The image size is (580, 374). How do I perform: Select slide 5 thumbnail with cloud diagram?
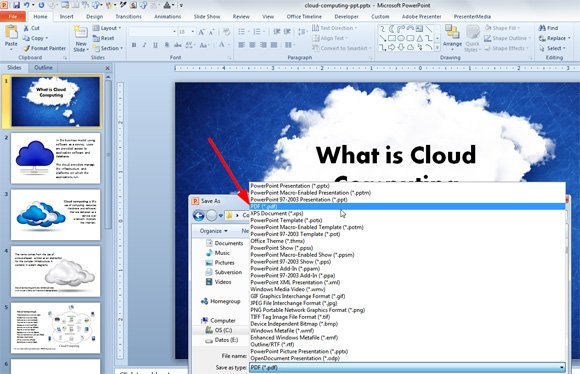[55, 328]
